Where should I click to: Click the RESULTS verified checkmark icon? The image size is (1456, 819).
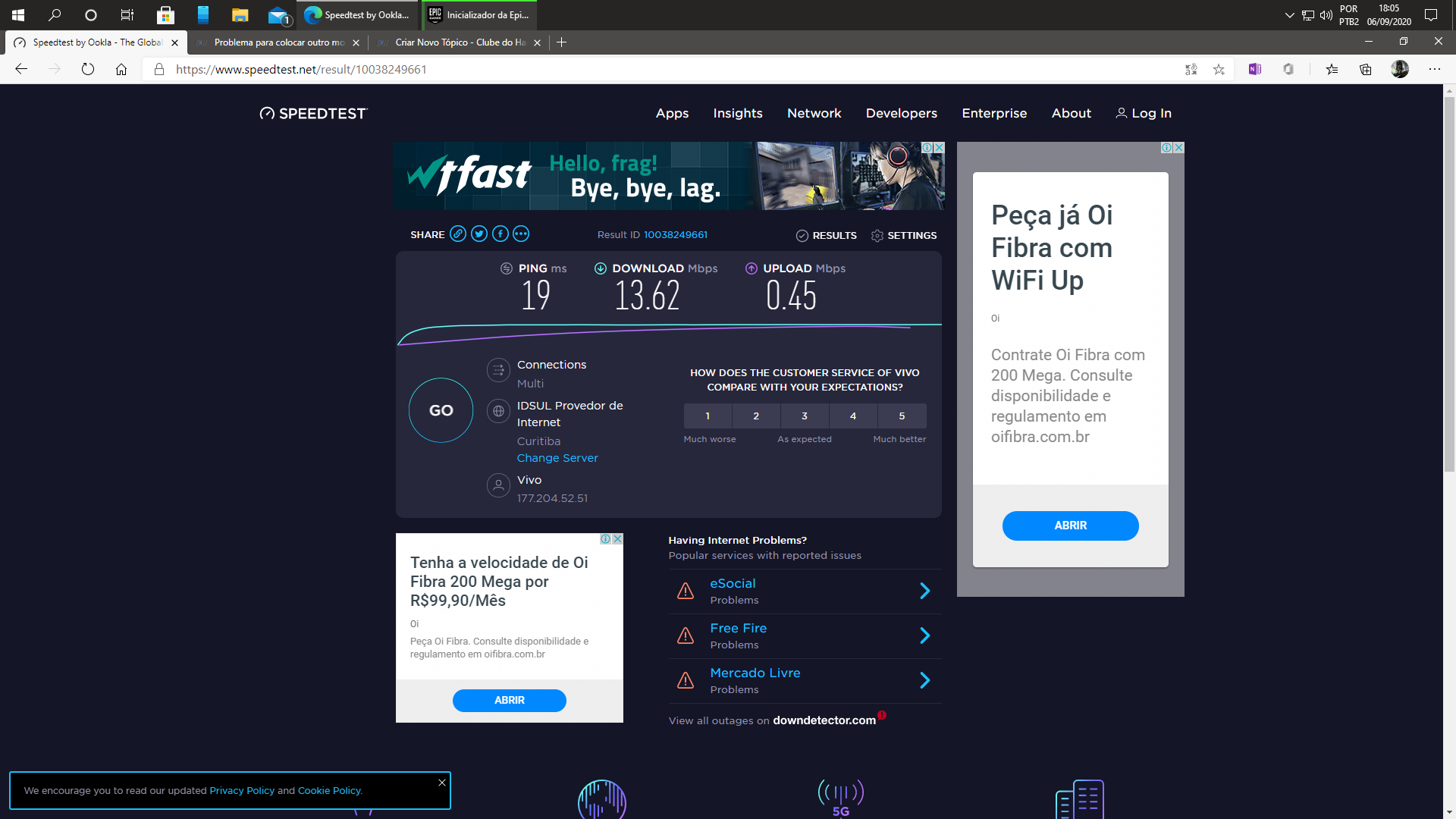click(800, 235)
